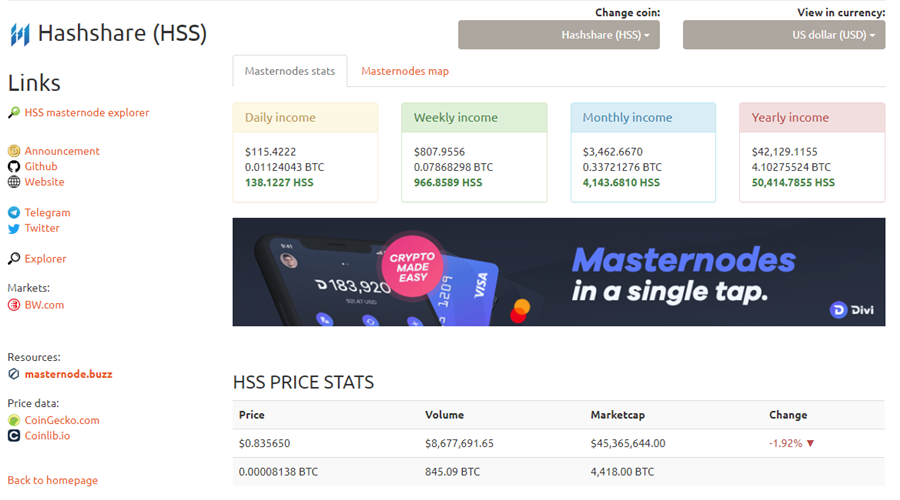Click the masternode.buzz resource icon
Image resolution: width=900 pixels, height=500 pixels.
14,374
